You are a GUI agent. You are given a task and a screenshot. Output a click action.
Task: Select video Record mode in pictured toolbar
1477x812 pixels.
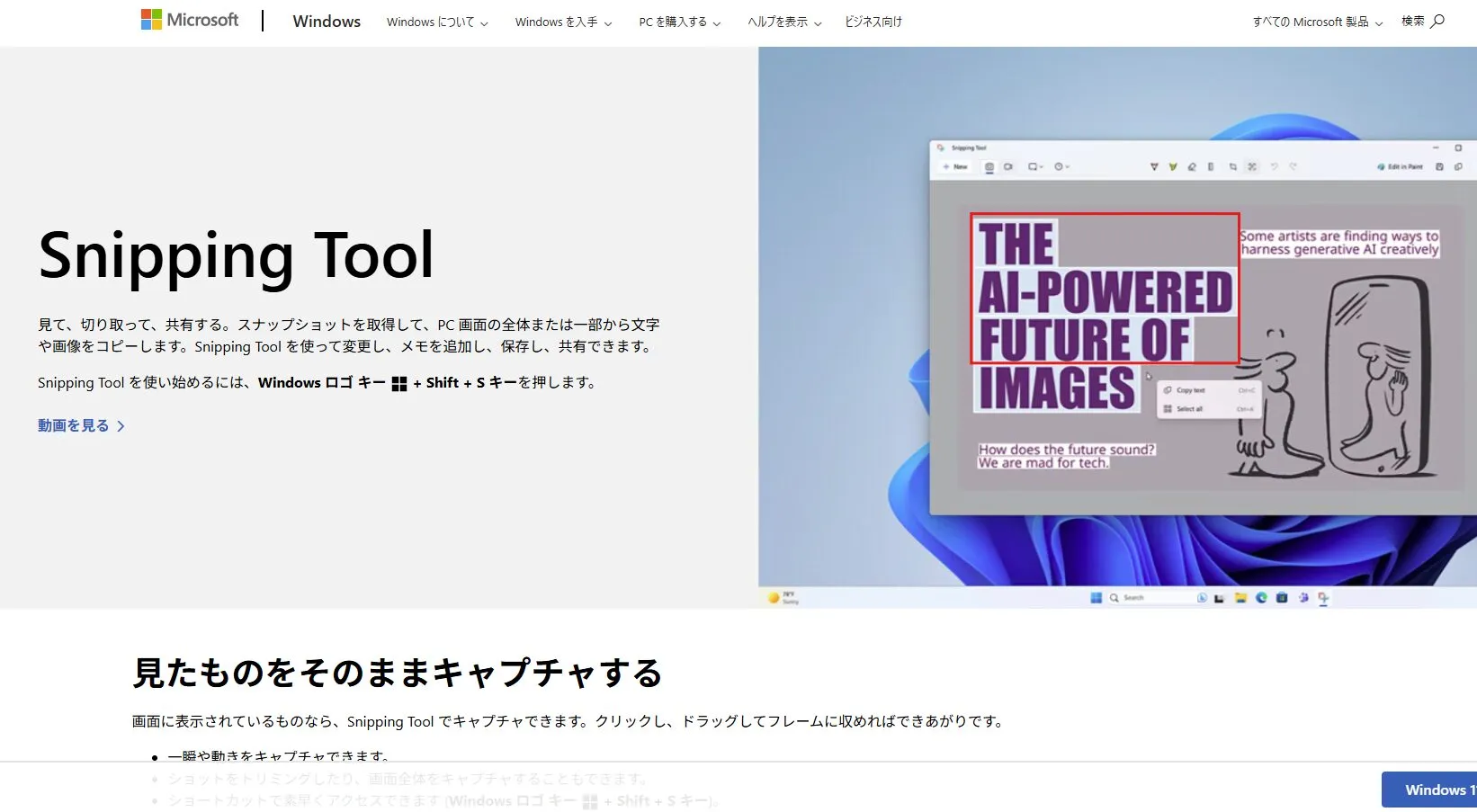click(x=1008, y=166)
